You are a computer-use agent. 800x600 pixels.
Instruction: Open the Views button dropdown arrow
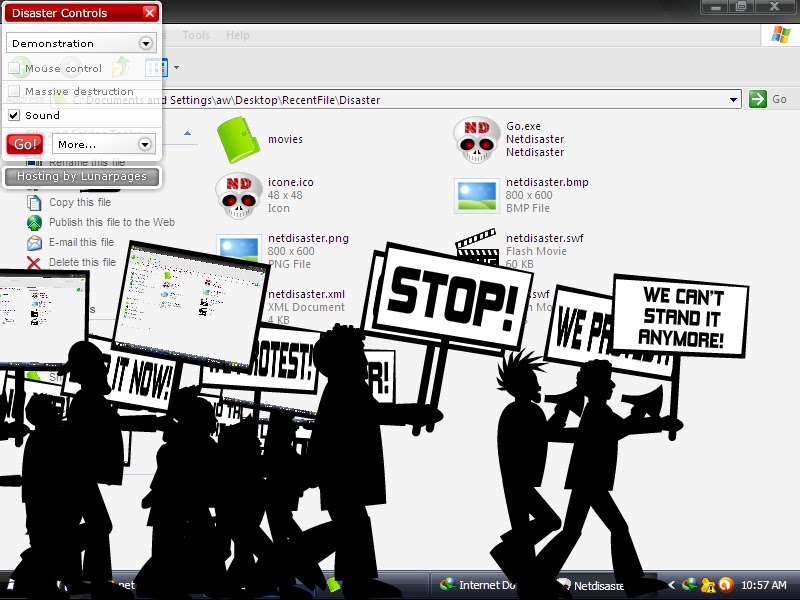pyautogui.click(x=177, y=67)
